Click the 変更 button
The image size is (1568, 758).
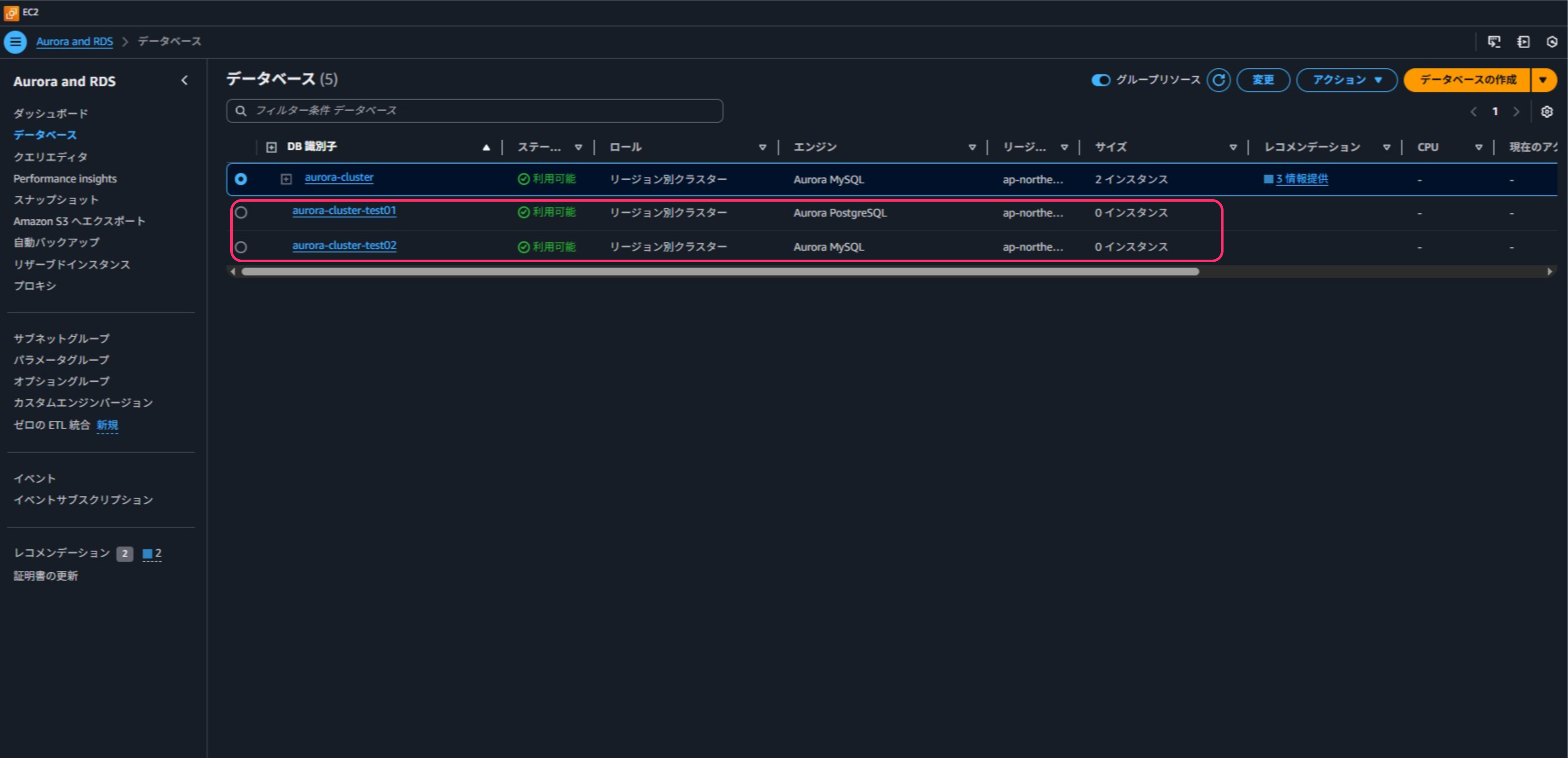tap(1262, 80)
